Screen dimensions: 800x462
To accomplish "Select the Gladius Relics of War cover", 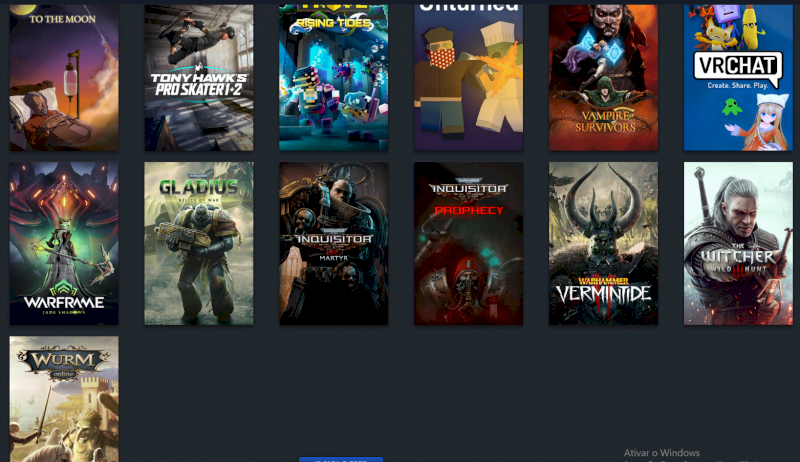I will 198,243.
